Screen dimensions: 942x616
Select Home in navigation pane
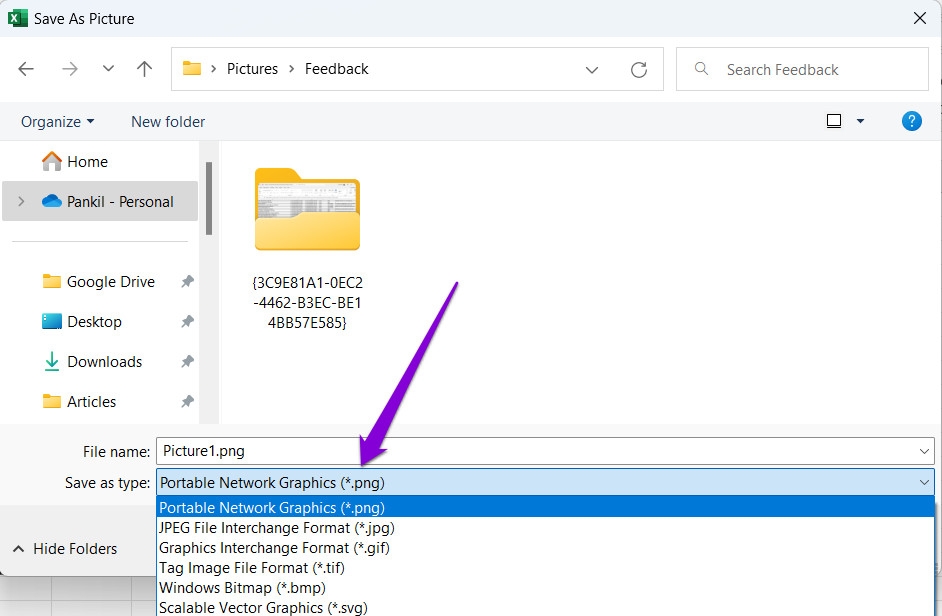pos(75,162)
